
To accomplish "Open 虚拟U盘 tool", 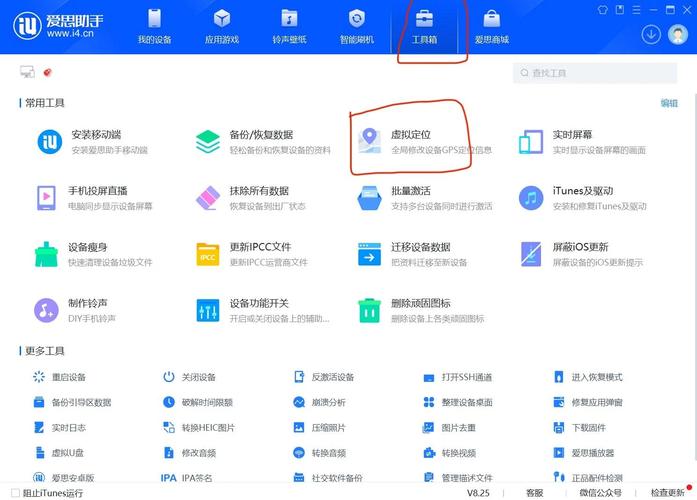I will tap(58, 453).
